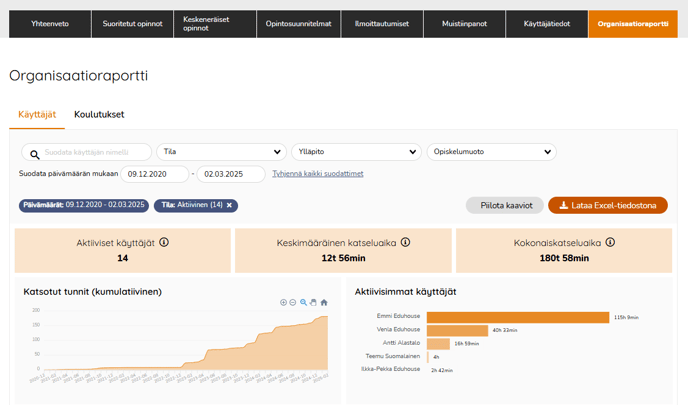The width and height of the screenshot is (688, 405).
Task: Open the Ylläpito dropdown
Action: point(356,152)
